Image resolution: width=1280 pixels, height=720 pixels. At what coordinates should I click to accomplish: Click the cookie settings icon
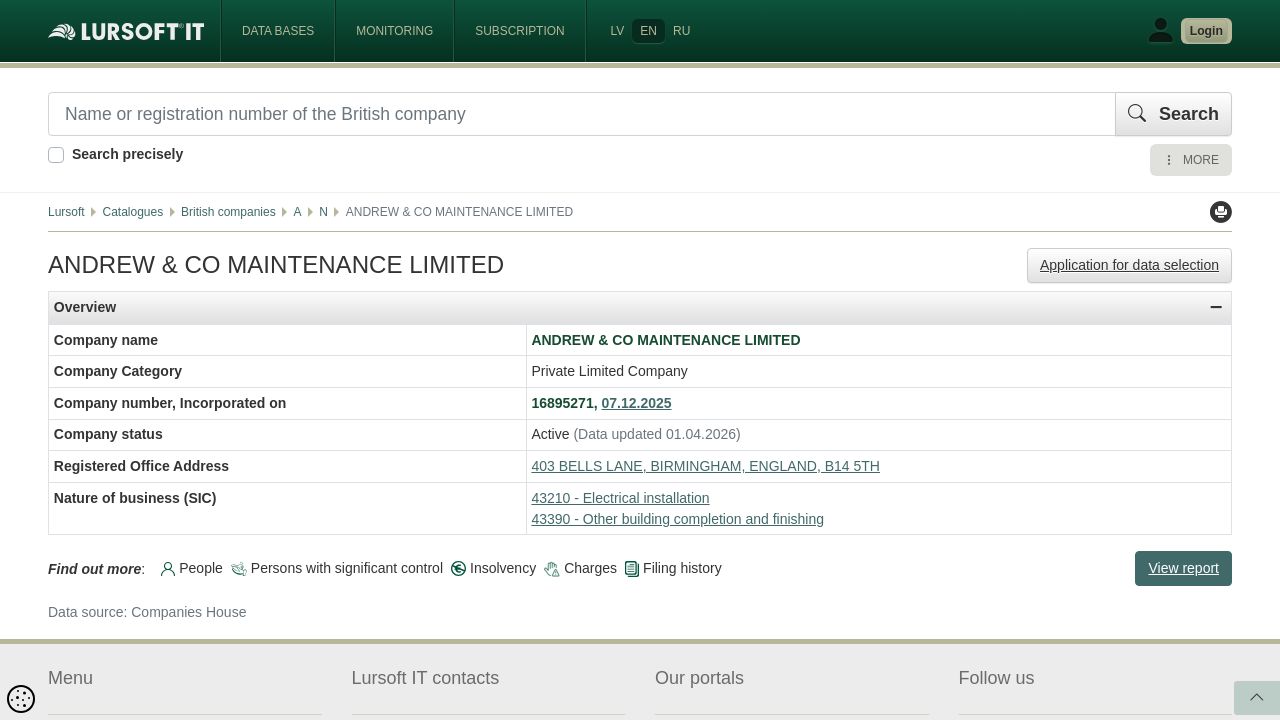(21, 698)
